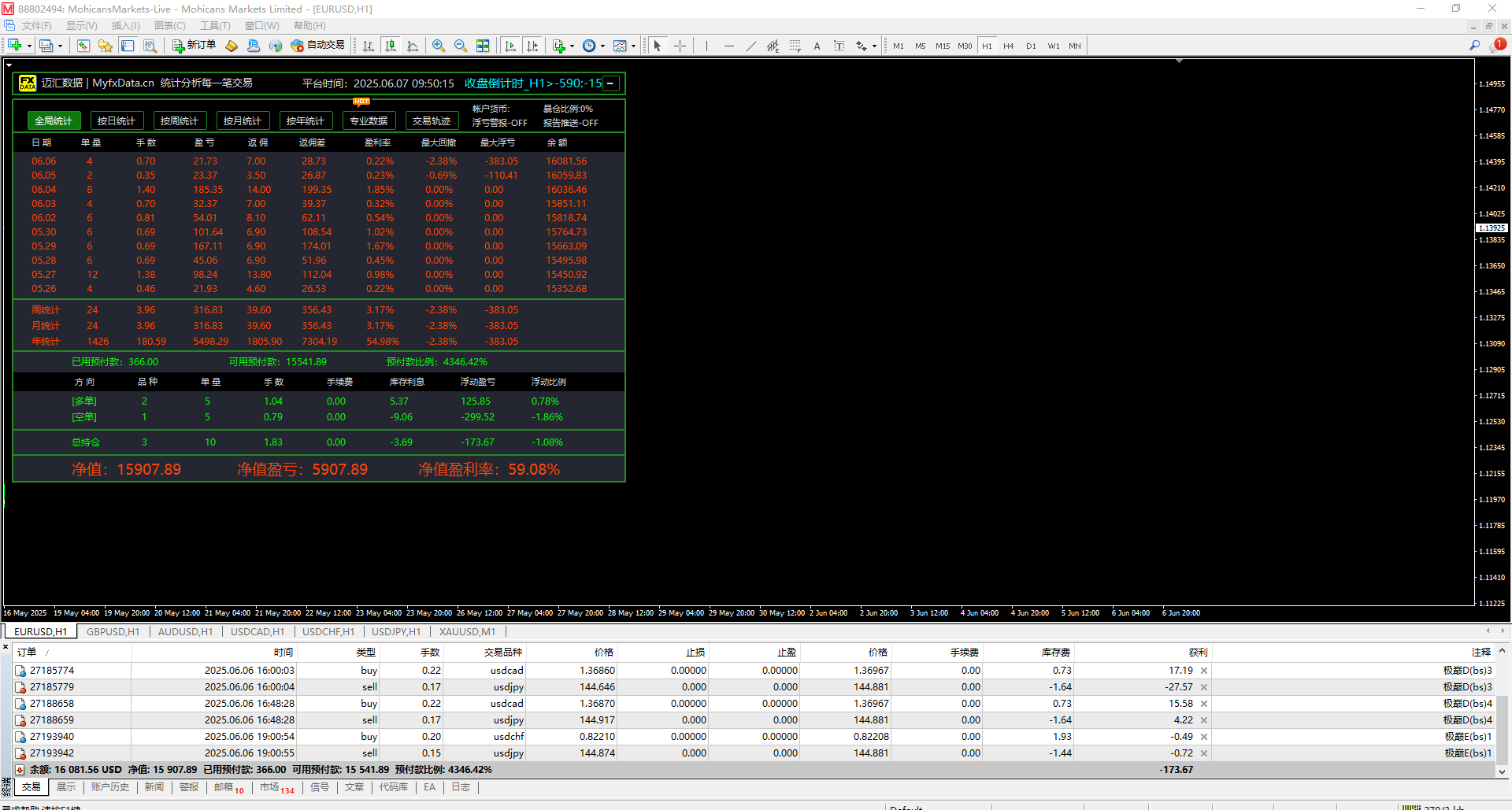
Task: Select the equidistant channel tool
Action: 773,46
